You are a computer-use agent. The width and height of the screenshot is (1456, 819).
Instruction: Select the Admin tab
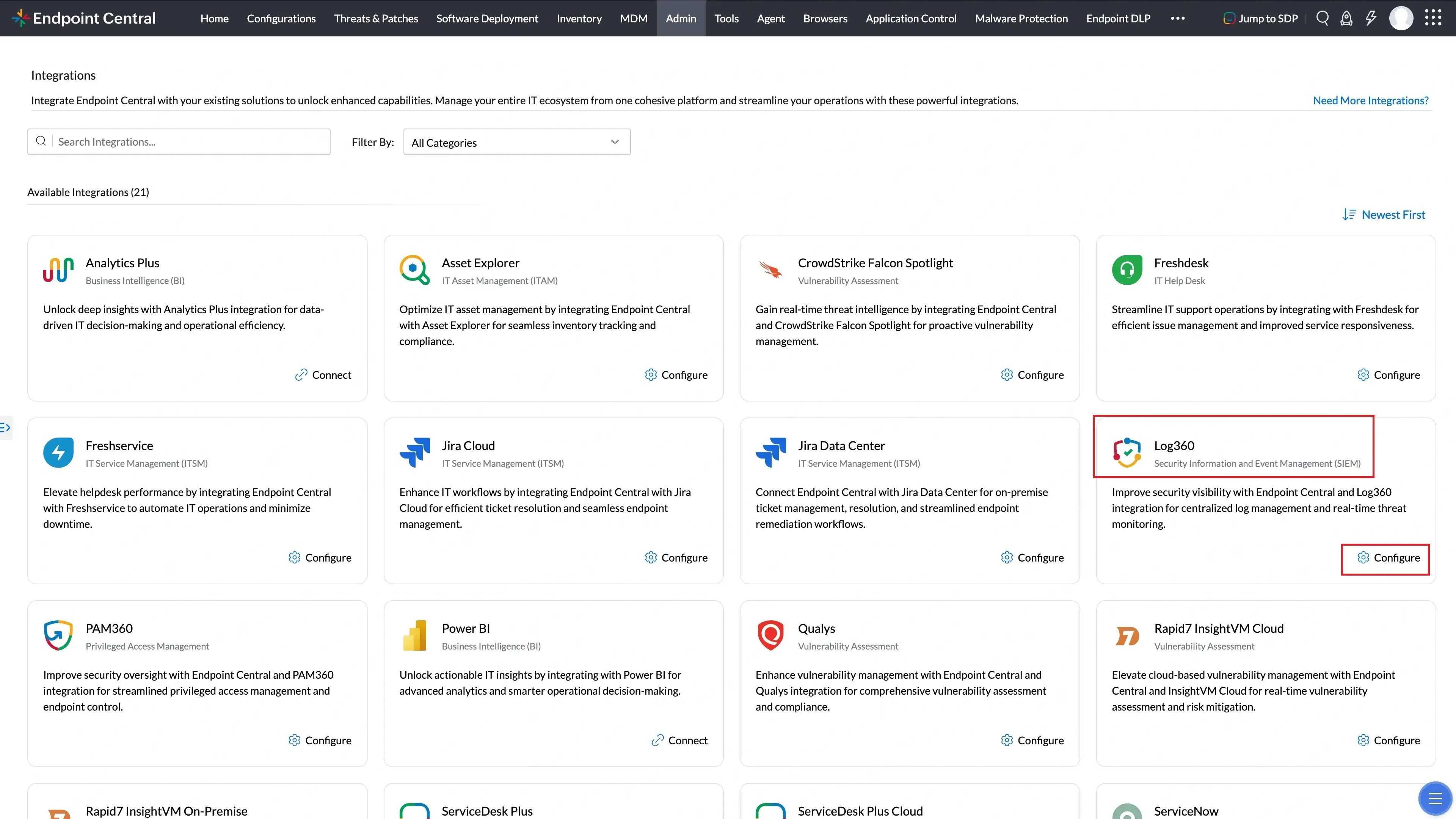681,18
